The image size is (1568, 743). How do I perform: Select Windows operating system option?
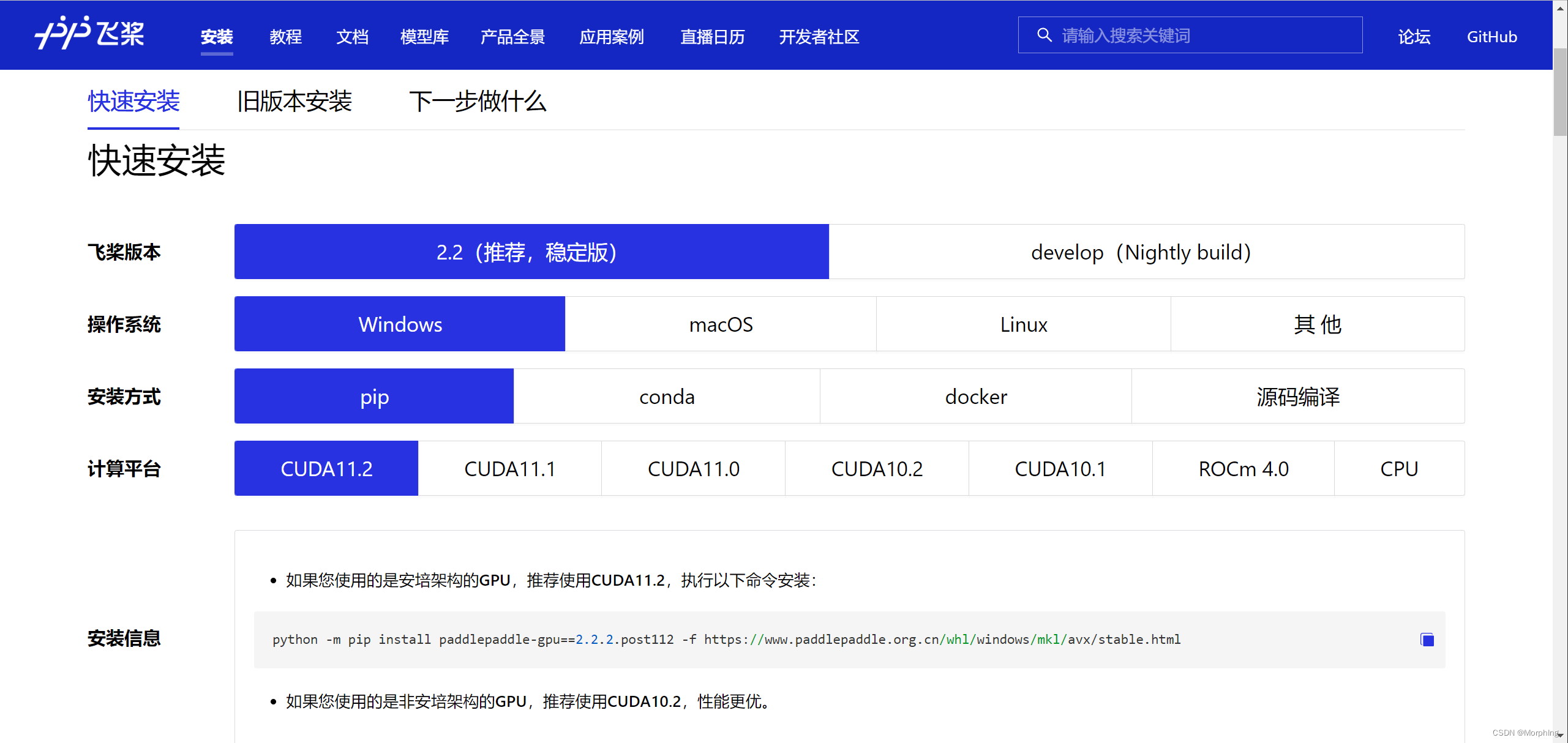point(399,324)
